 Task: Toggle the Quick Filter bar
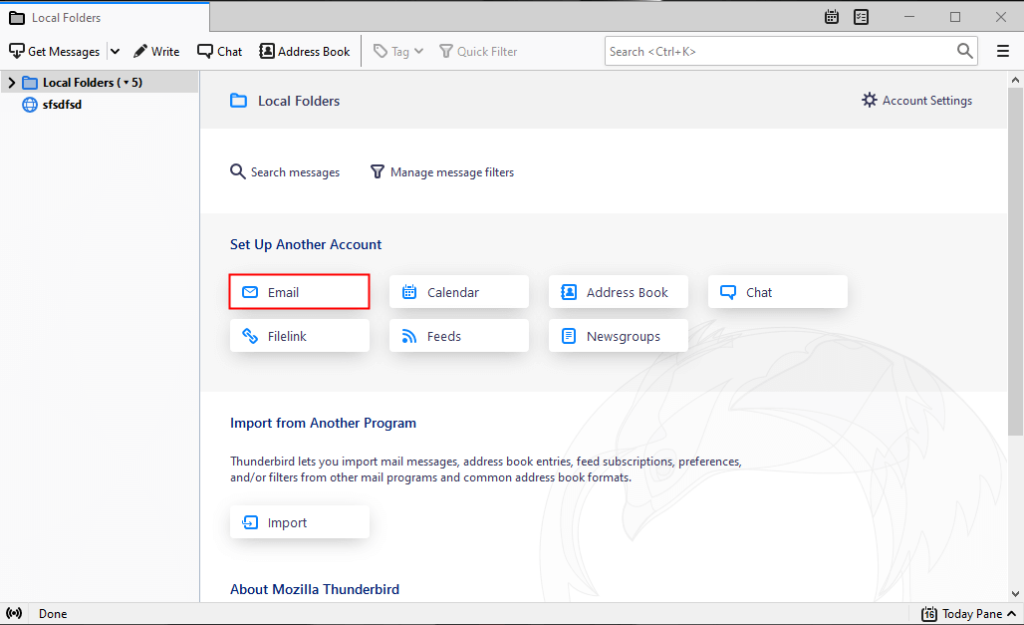point(478,51)
